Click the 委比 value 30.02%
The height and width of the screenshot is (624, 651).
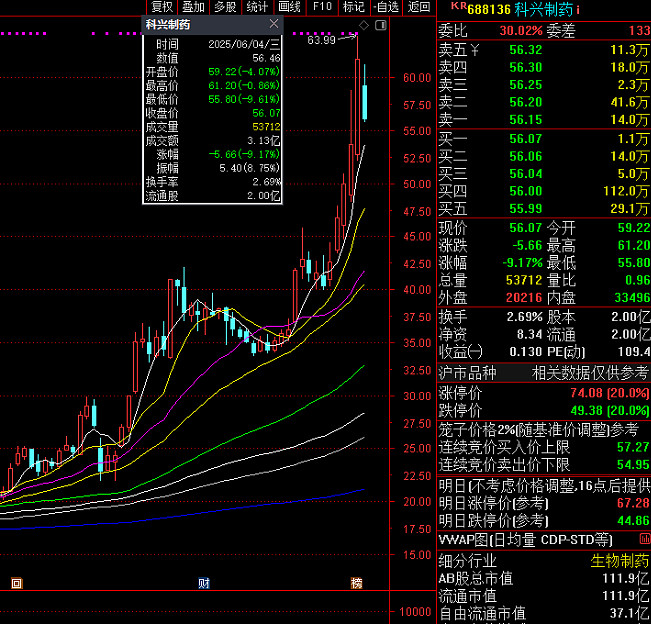(521, 30)
